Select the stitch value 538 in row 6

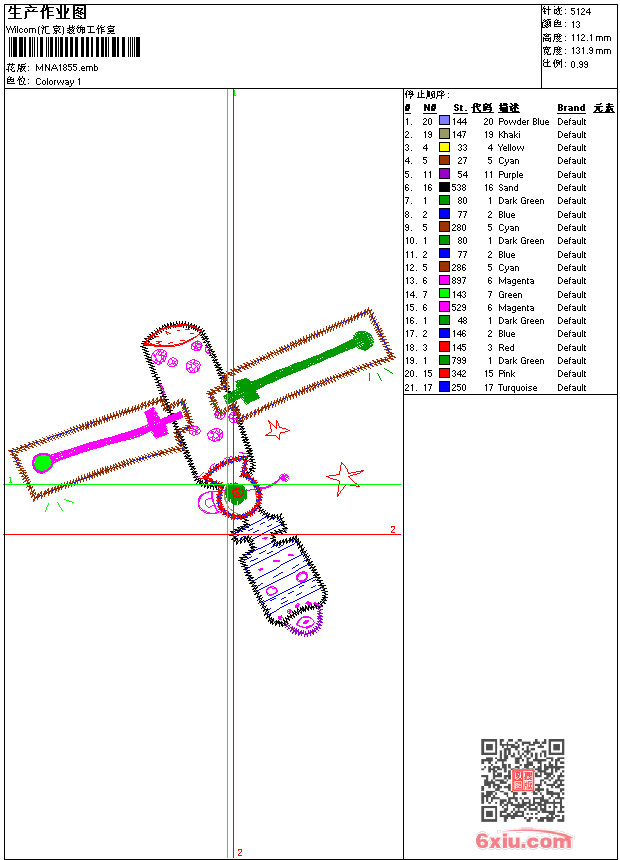(459, 188)
